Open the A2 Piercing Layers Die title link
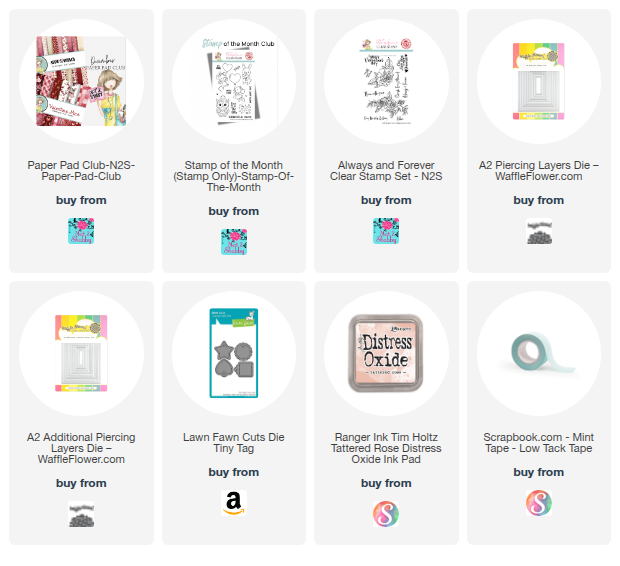Viewport: 620px width, 566px height. [539, 170]
